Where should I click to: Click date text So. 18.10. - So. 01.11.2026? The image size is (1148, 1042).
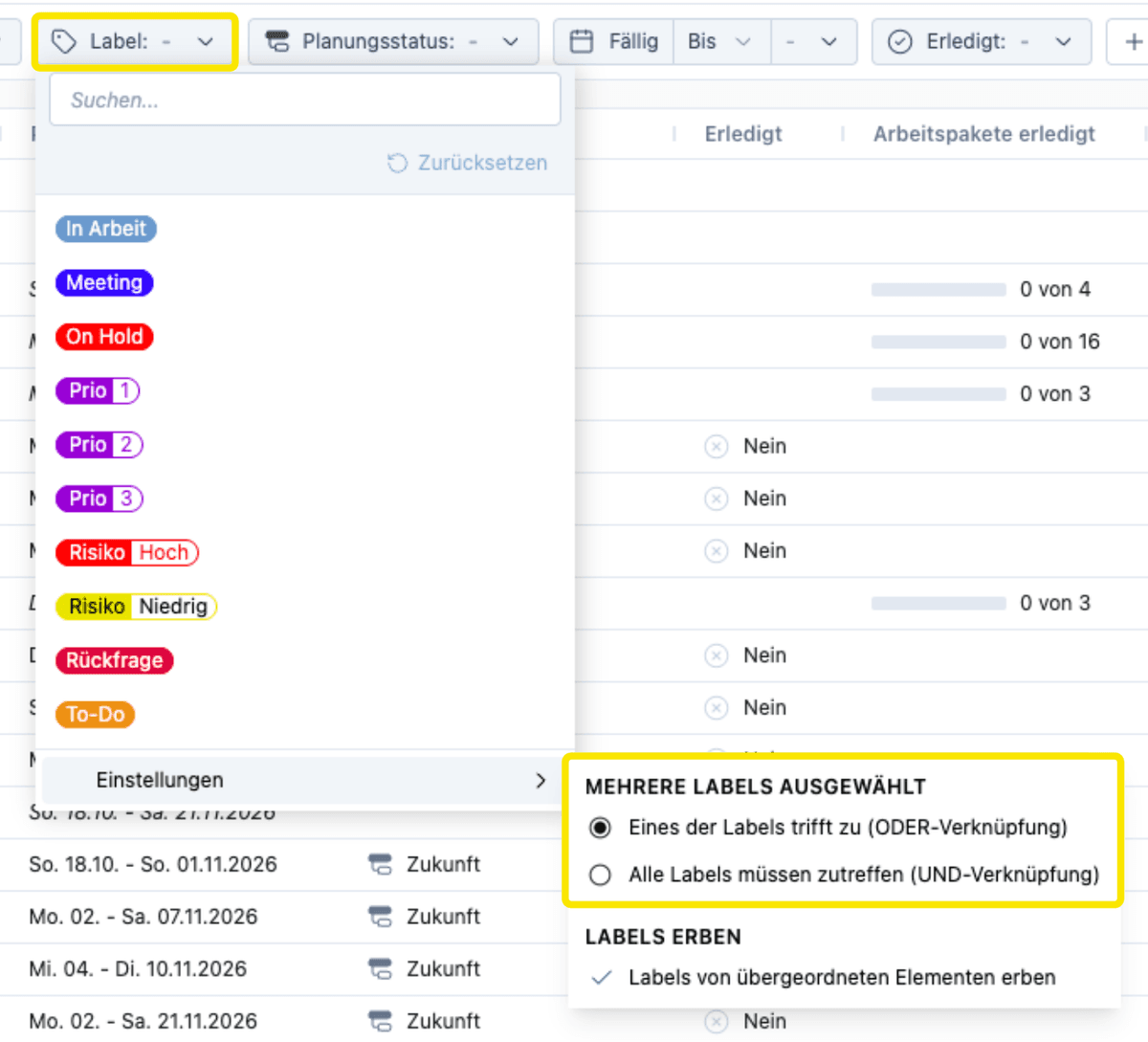point(153,865)
